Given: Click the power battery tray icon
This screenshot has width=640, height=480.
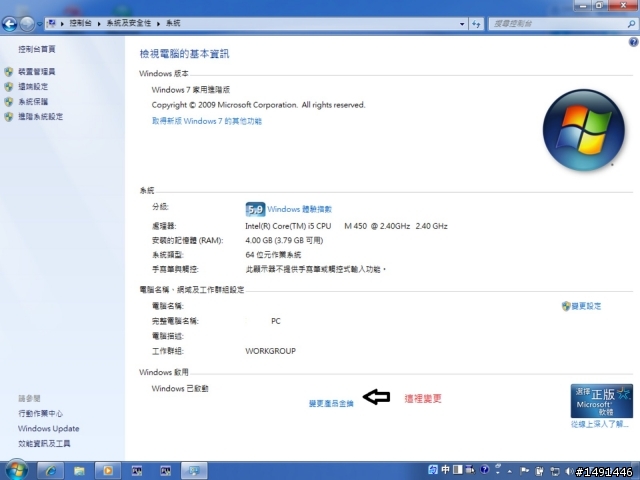Looking at the screenshot, I should tap(539, 471).
